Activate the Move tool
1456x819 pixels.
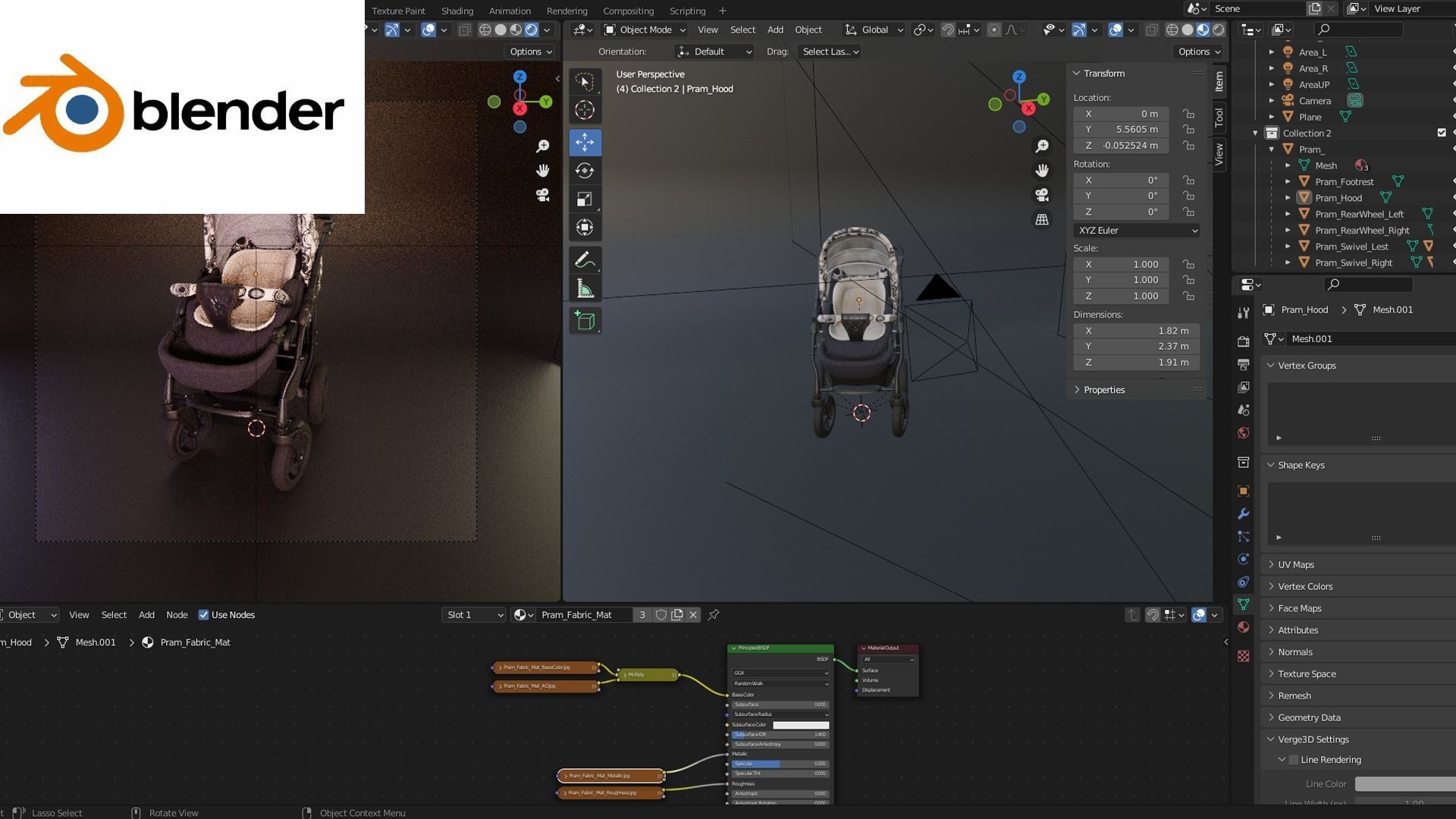[584, 142]
